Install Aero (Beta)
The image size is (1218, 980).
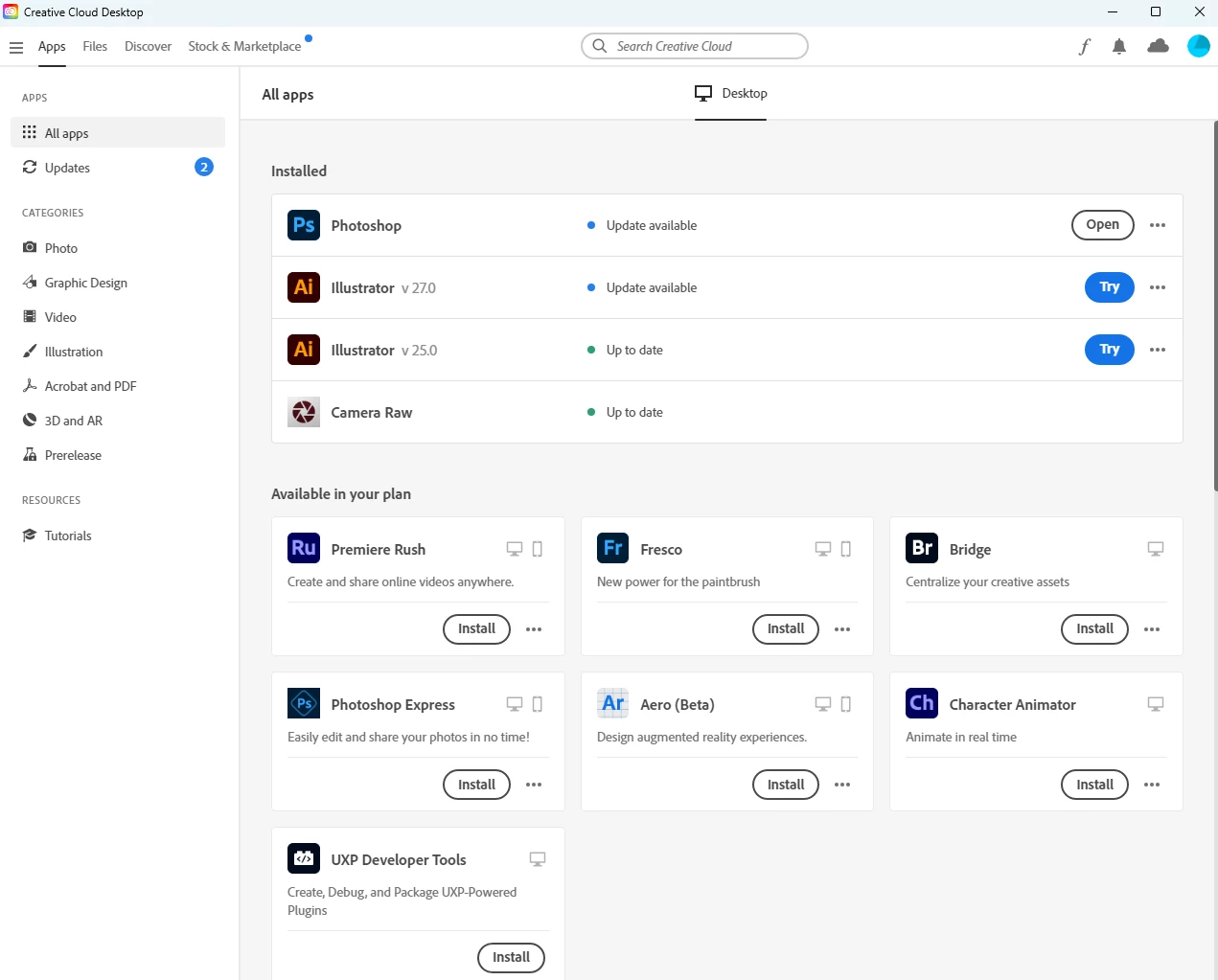pos(786,785)
